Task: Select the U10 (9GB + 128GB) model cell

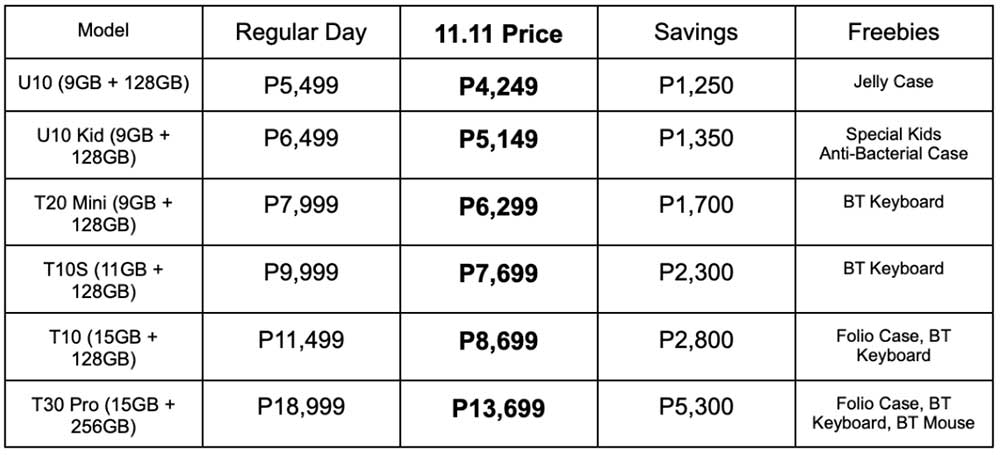Action: [x=103, y=84]
